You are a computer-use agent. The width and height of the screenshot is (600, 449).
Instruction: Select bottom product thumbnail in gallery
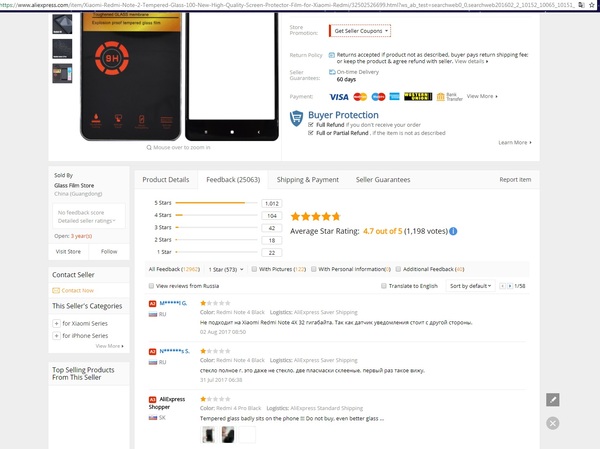62,73
